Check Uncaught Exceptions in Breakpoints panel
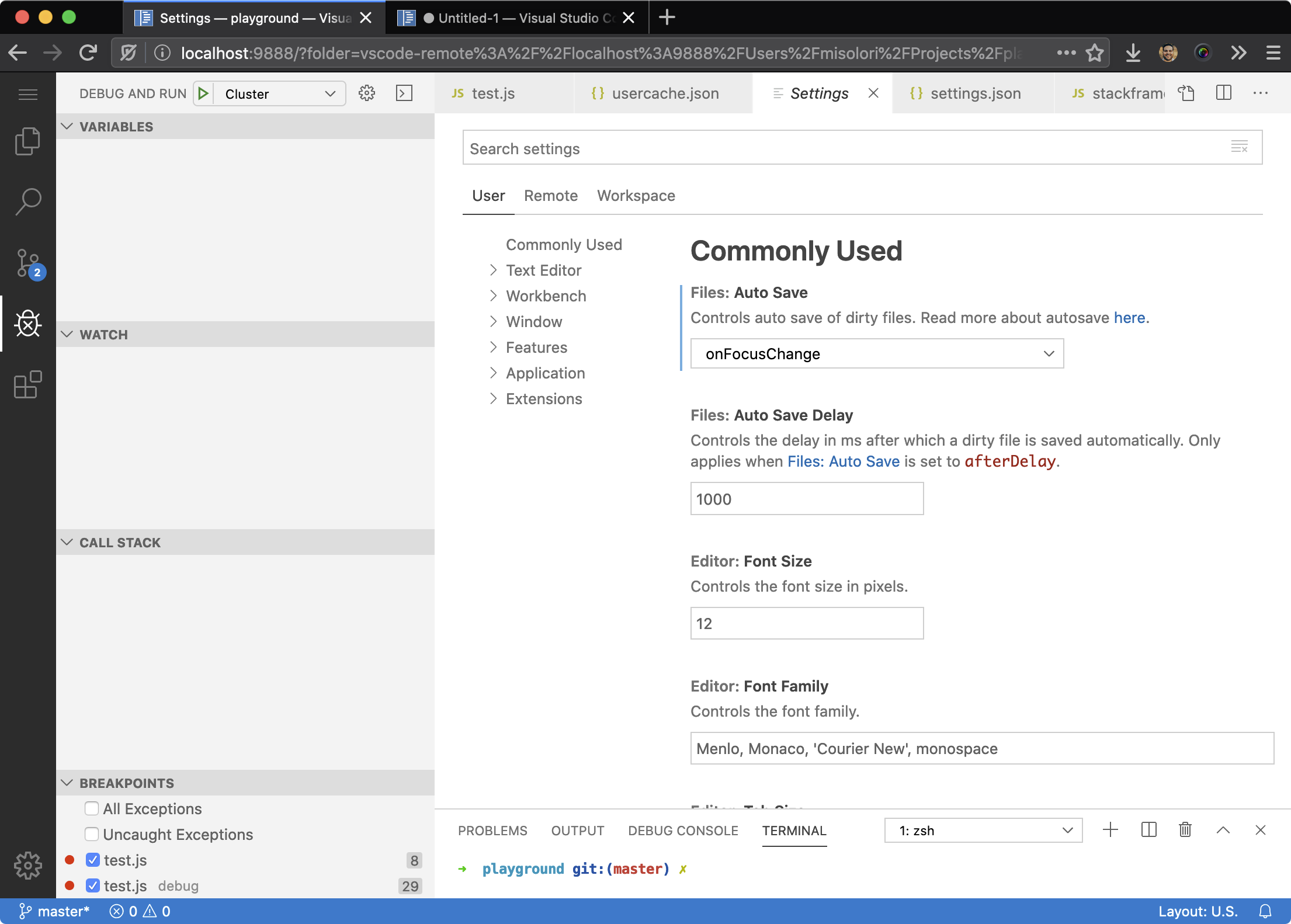Image resolution: width=1291 pixels, height=924 pixels. point(92,834)
